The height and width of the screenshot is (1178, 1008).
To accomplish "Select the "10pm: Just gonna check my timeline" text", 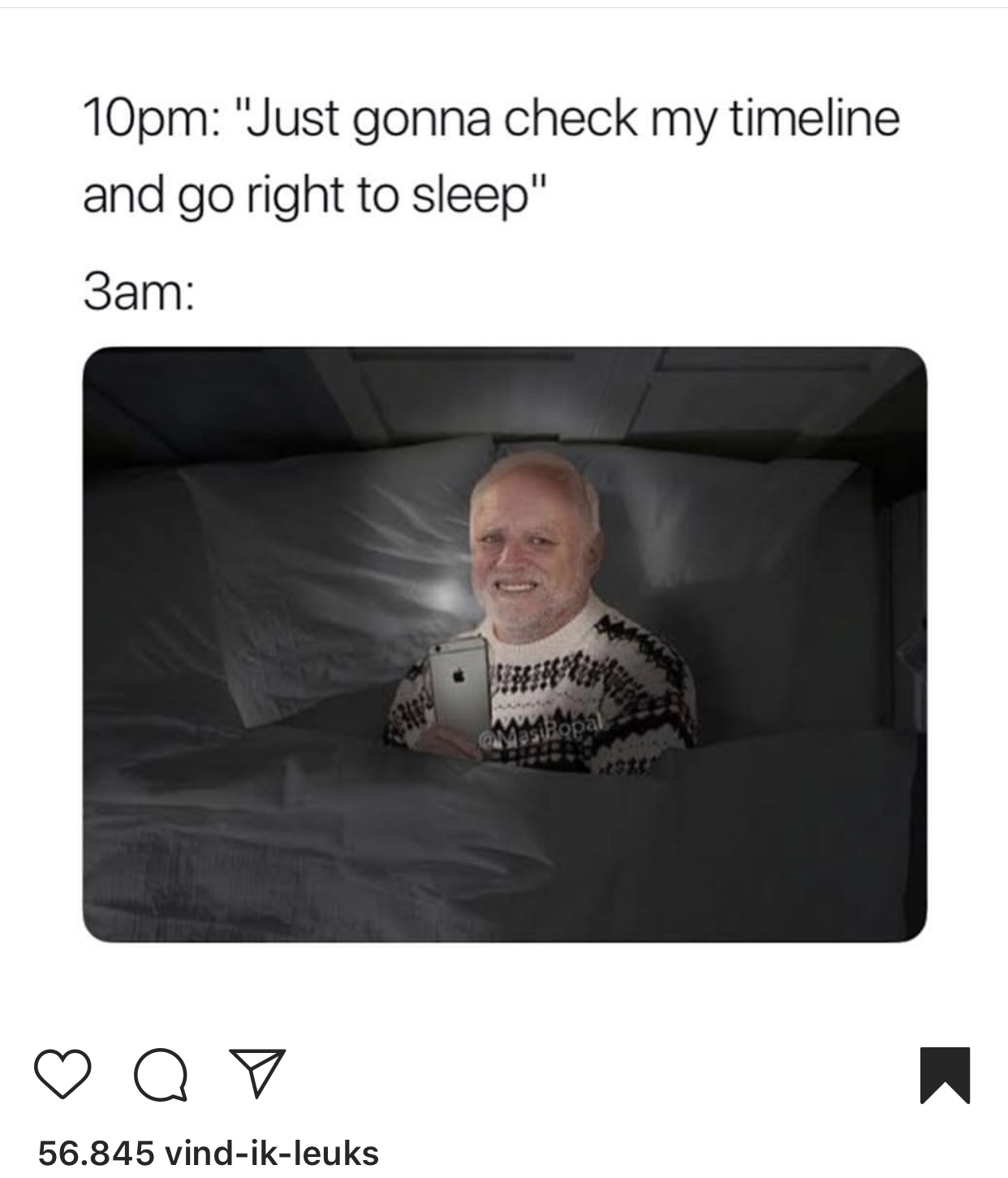I will pos(491,119).
